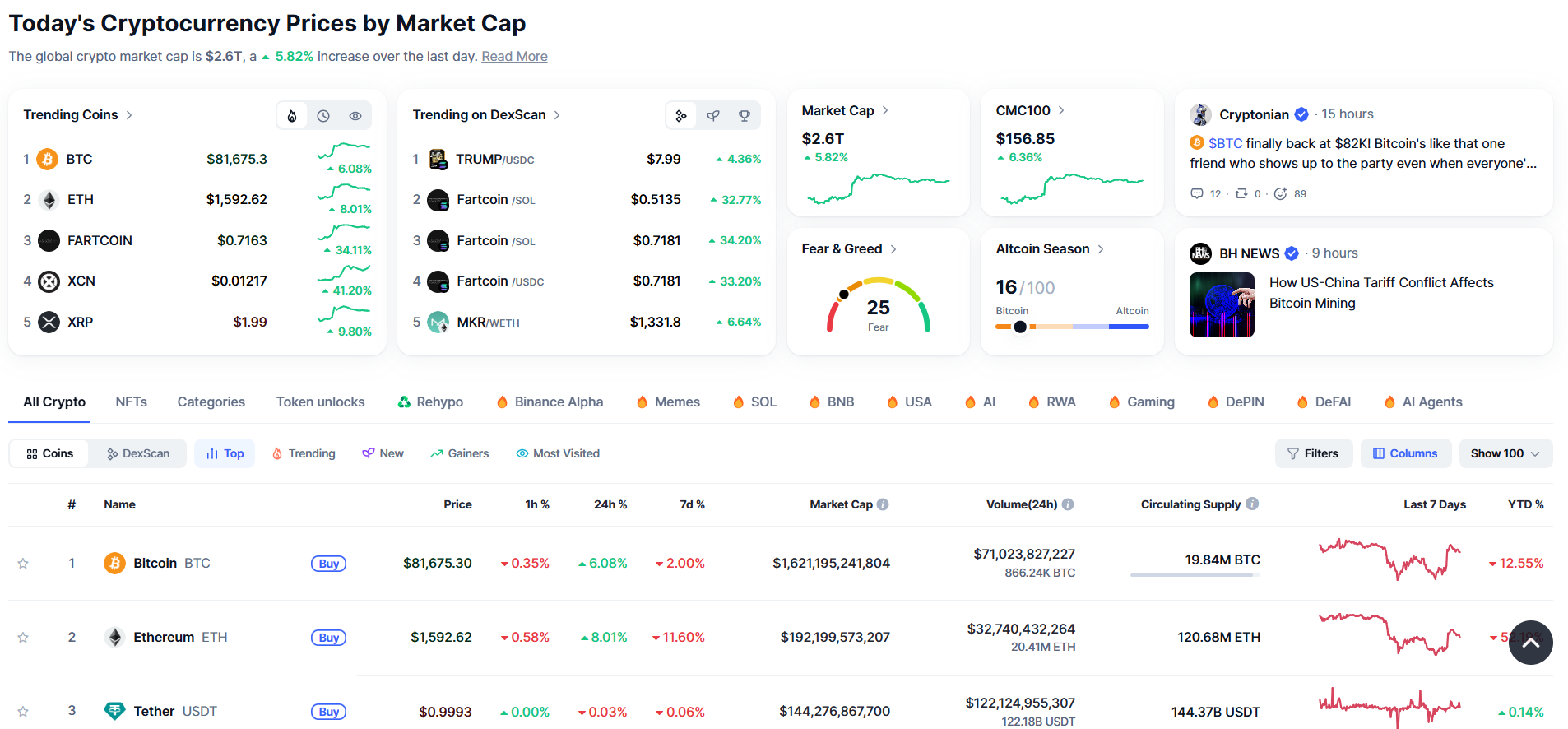Switch Trending Coins to recently added clock icon
Image resolution: width=1568 pixels, height=729 pixels.
click(323, 116)
